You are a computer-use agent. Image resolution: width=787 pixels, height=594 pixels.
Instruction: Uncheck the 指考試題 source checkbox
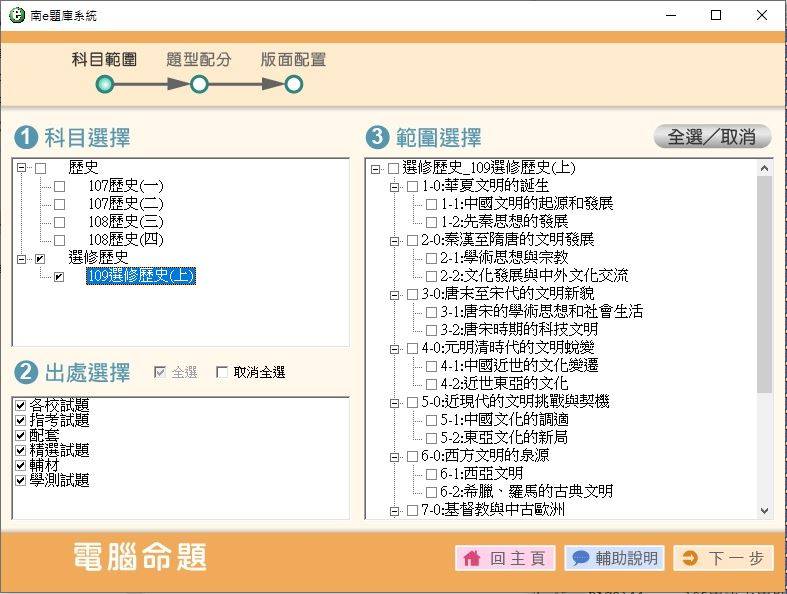21,420
